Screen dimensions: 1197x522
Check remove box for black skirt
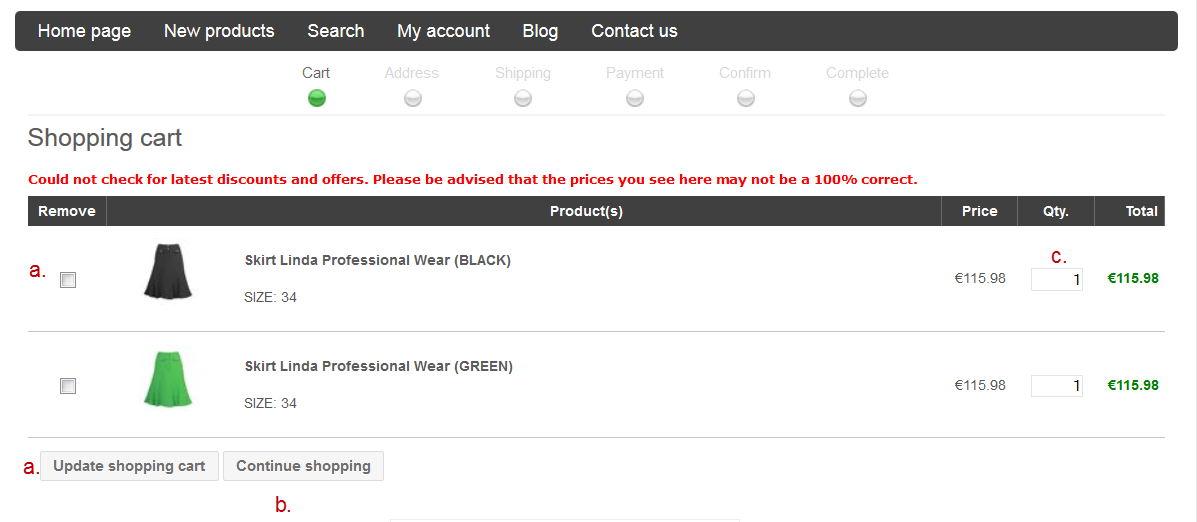[x=68, y=280]
